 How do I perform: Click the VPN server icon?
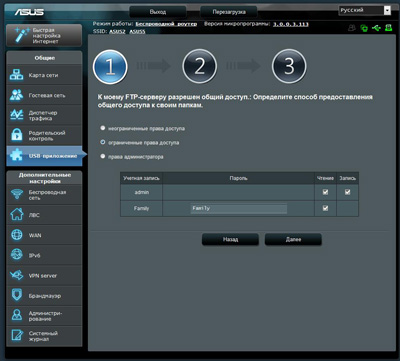point(17,275)
